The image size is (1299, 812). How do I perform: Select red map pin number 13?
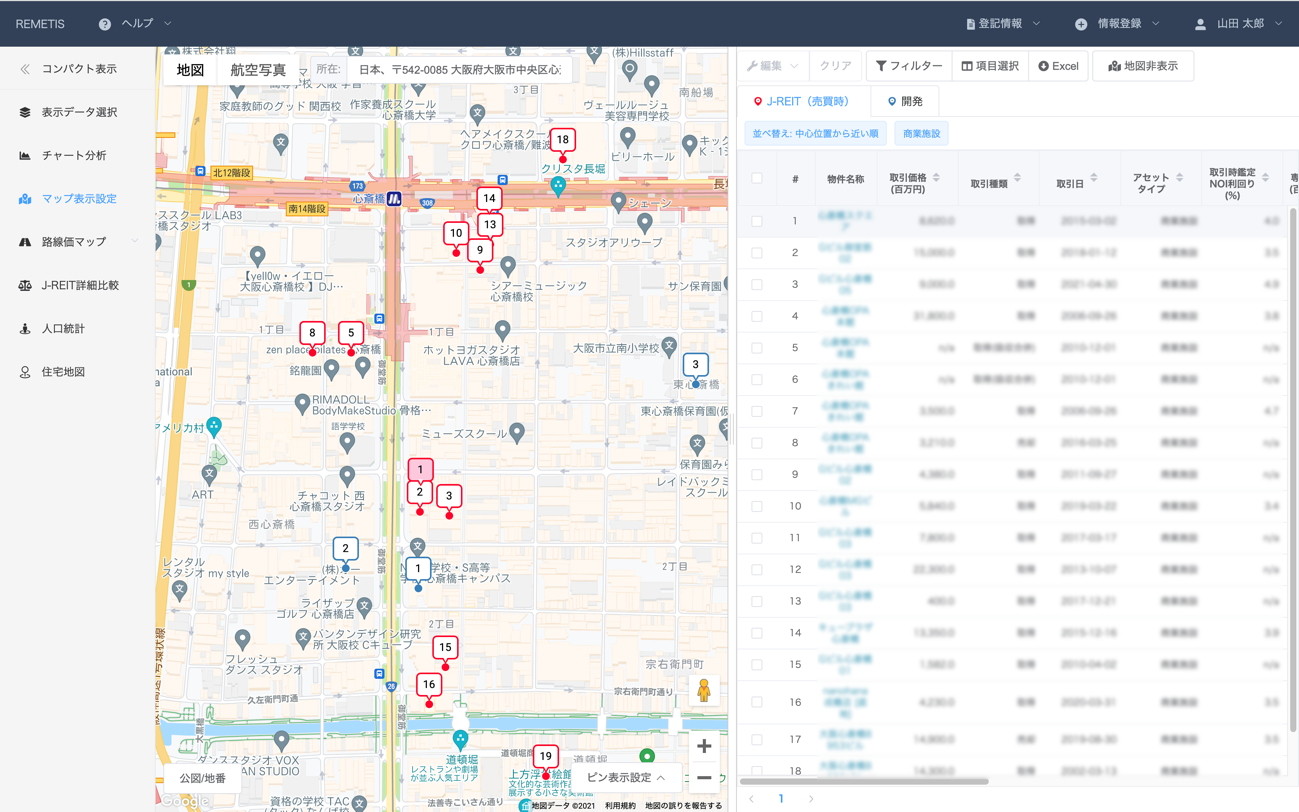tap(489, 226)
